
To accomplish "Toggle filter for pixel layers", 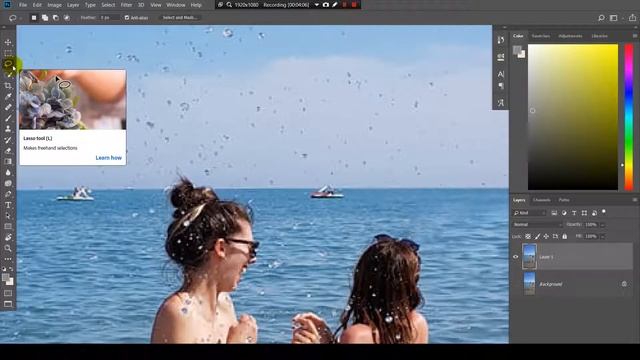I will click(554, 213).
